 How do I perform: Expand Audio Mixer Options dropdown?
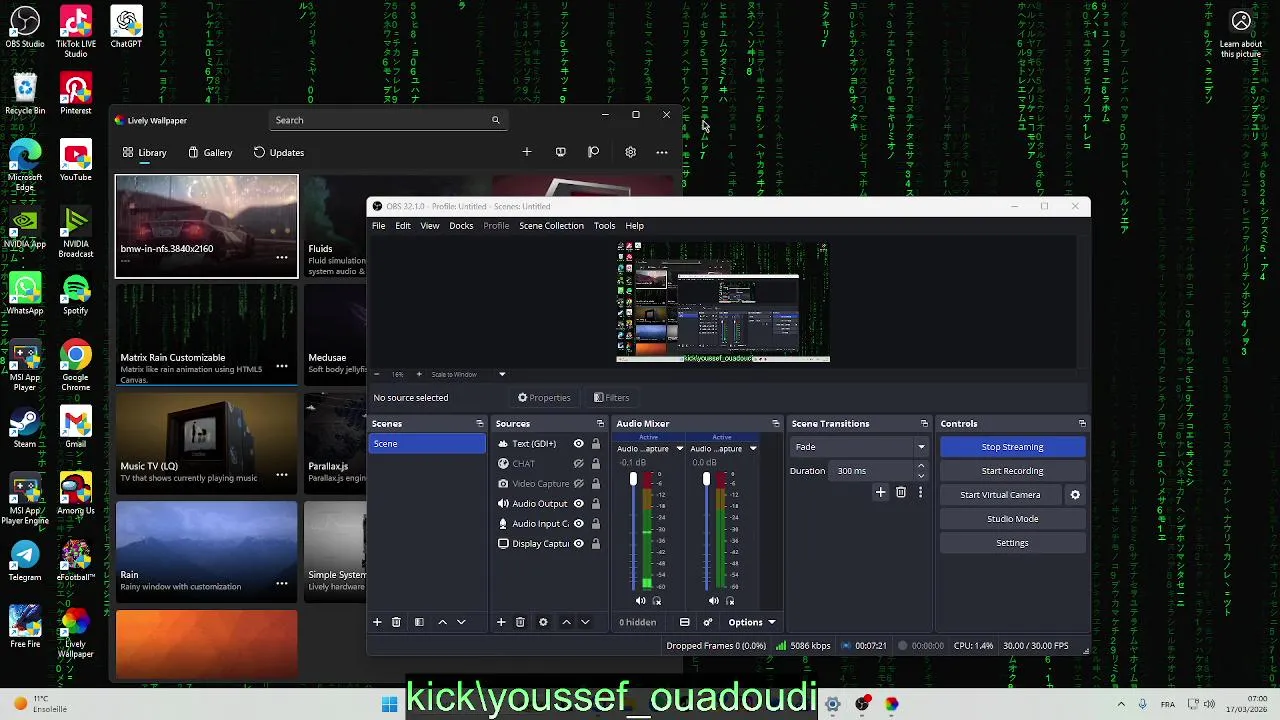point(751,622)
